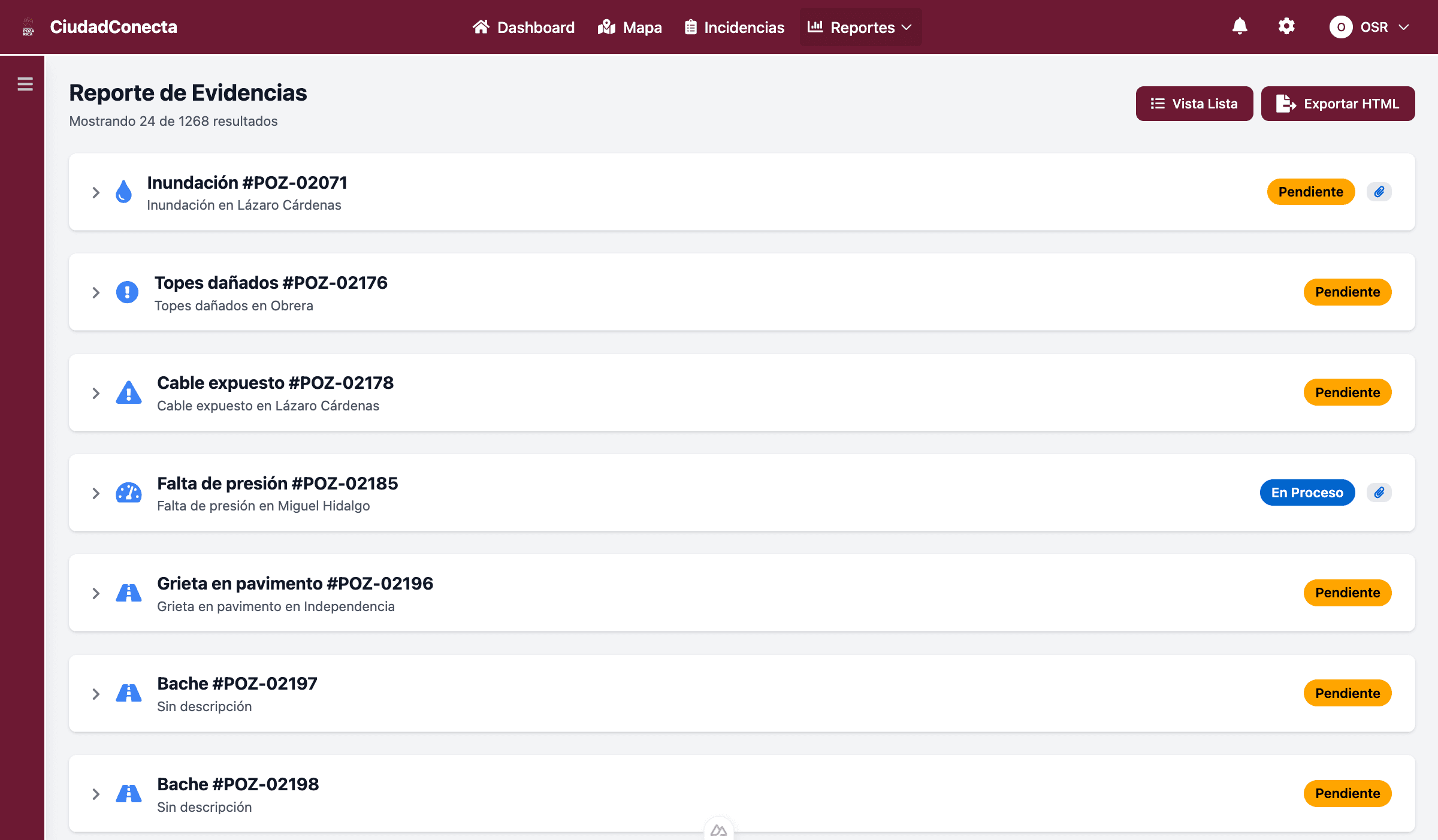Open attachment on Inundación #POZ-02071
The image size is (1438, 840).
coord(1379,192)
